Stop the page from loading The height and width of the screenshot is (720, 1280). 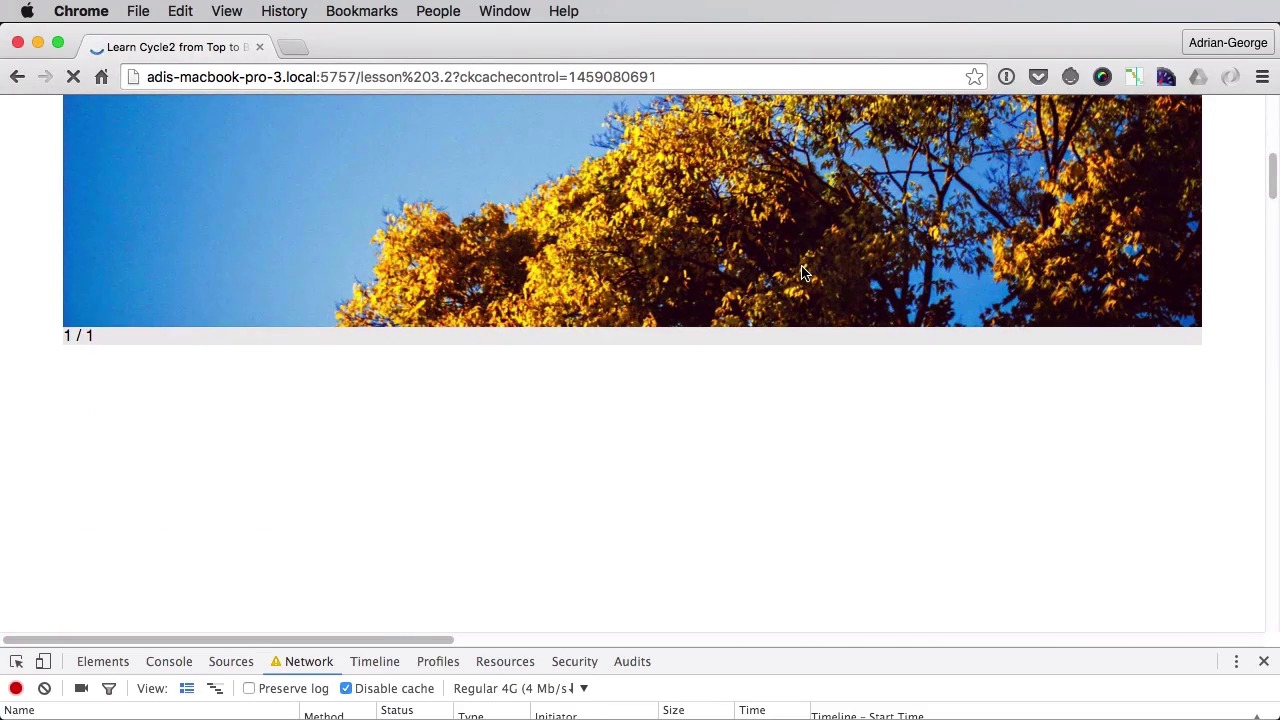pos(73,77)
